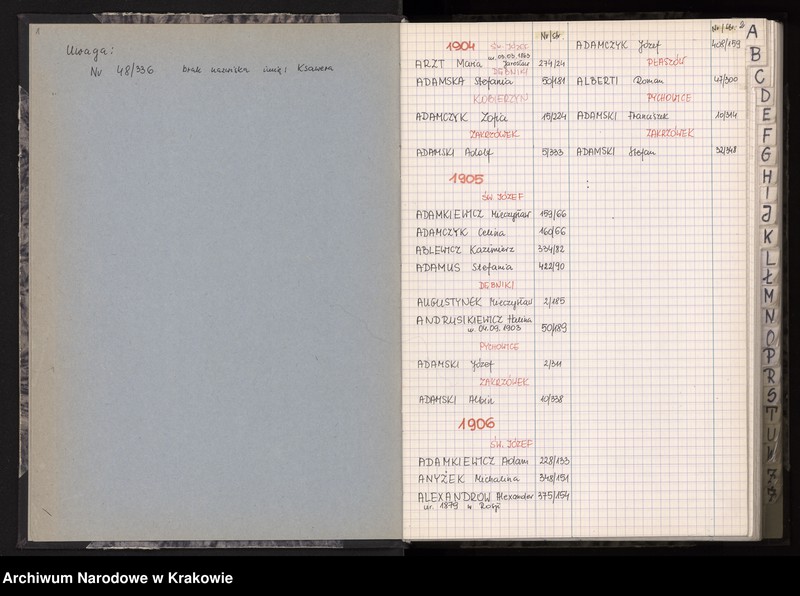Select the entry AUGUSTYNEK Mieczysław
Viewport: 800px width, 596px height.
point(474,303)
